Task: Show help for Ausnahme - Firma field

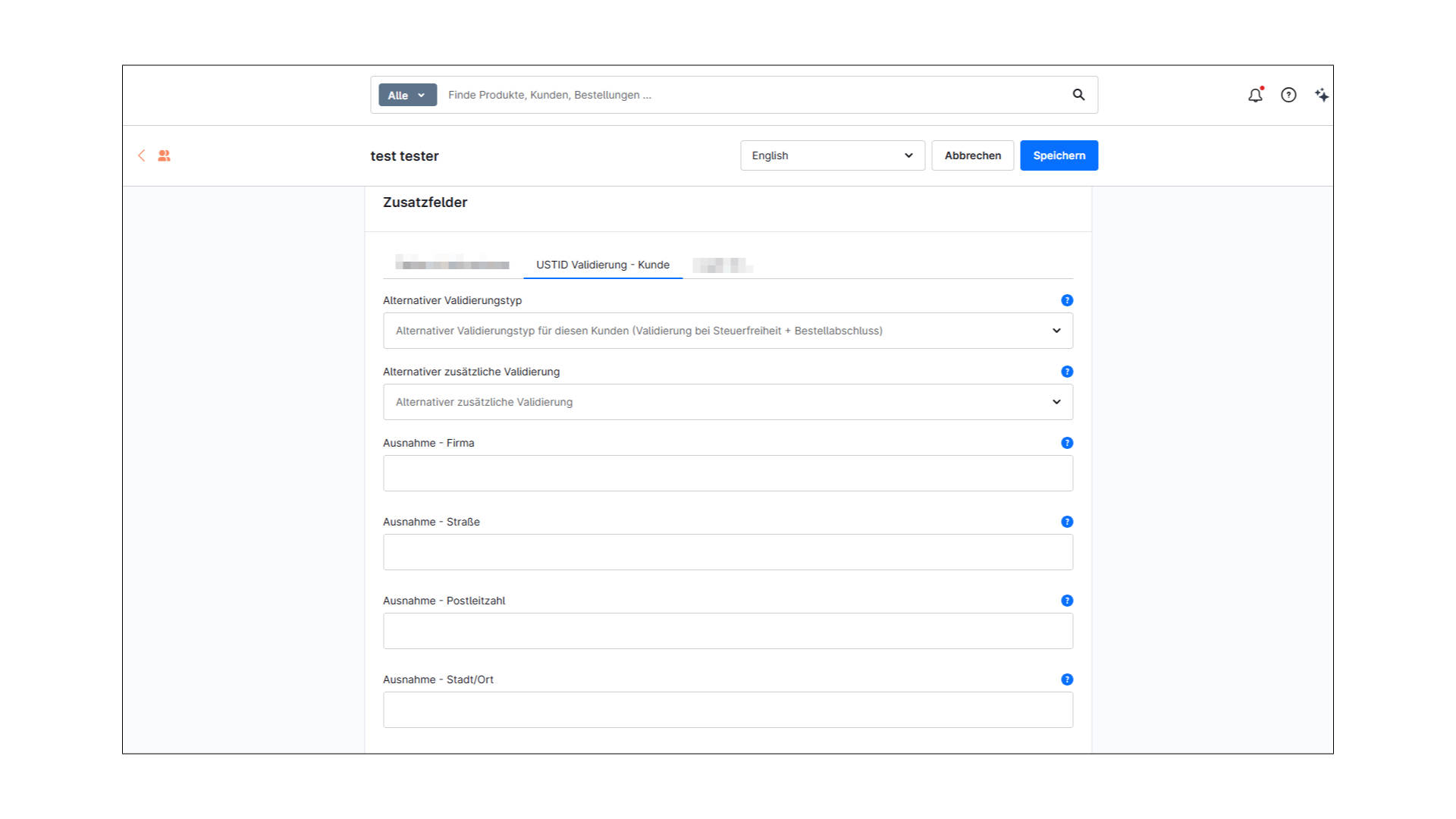Action: tap(1067, 443)
